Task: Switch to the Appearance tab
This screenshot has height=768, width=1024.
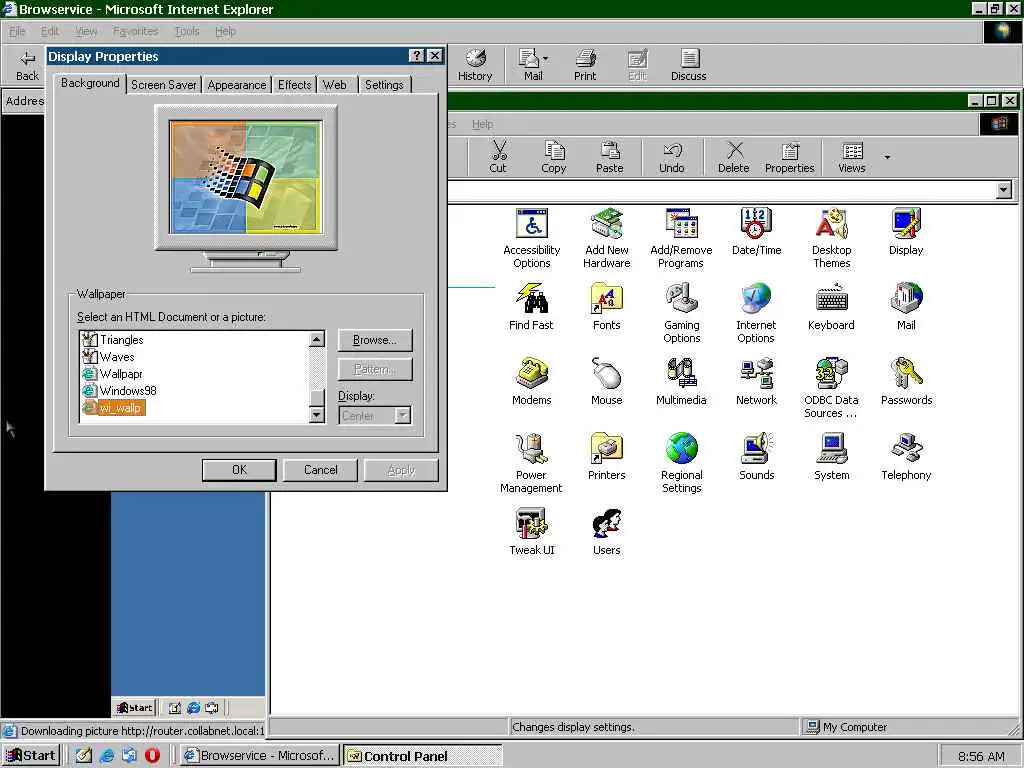Action: click(236, 85)
